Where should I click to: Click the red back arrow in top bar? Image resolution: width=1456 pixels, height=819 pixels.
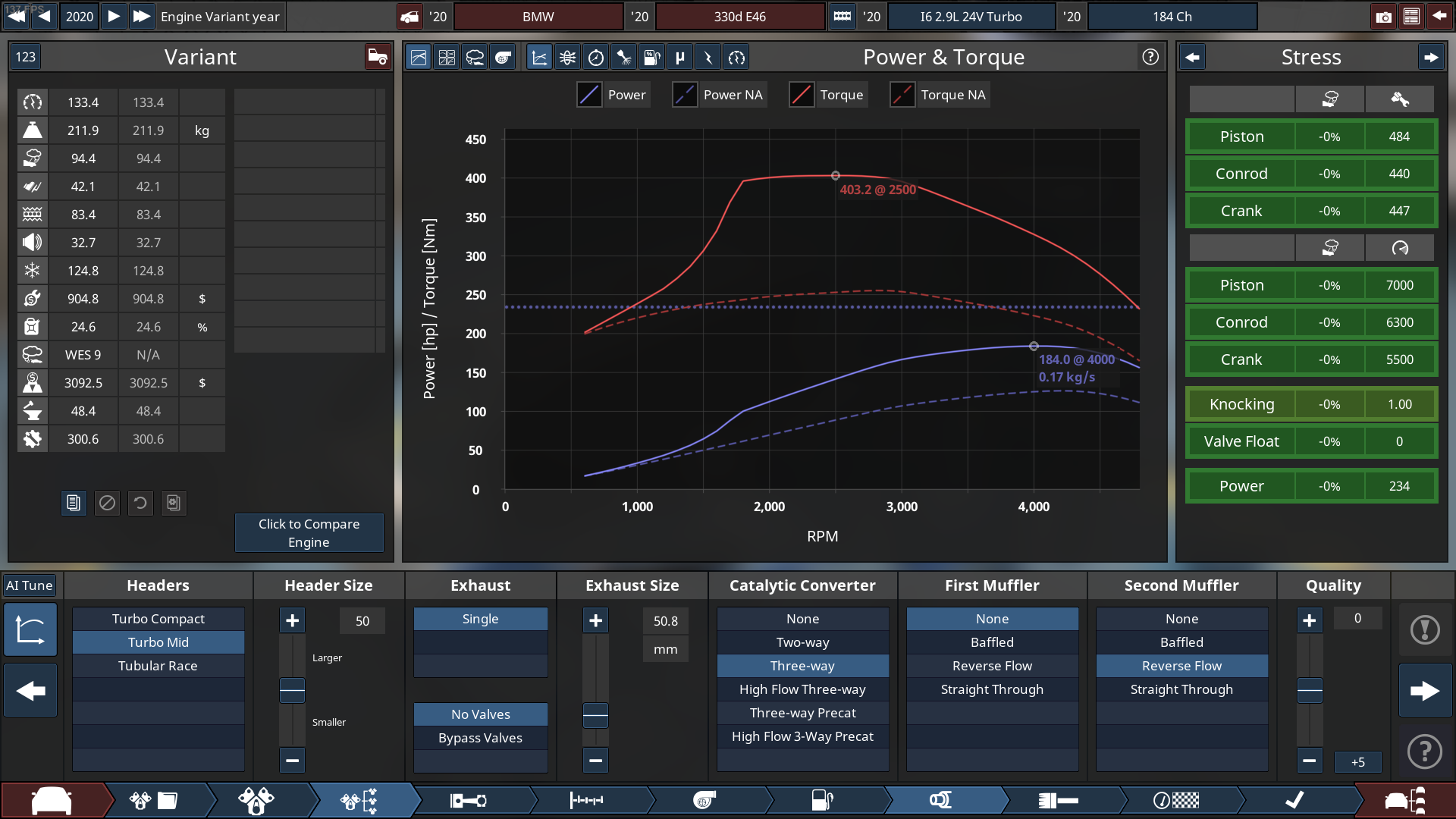point(1439,17)
